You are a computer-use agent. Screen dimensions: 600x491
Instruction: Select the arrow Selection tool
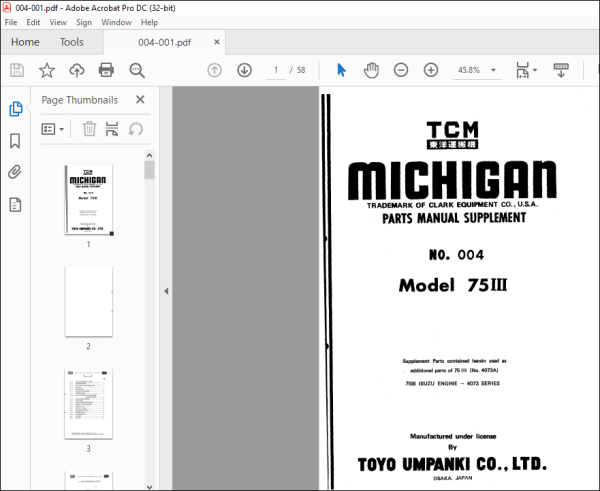coord(341,70)
